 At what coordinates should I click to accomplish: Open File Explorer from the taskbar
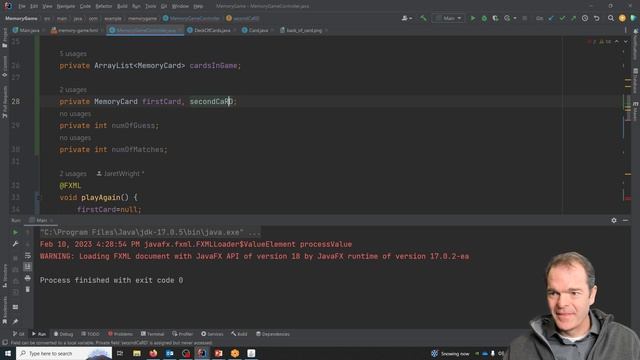(137, 353)
